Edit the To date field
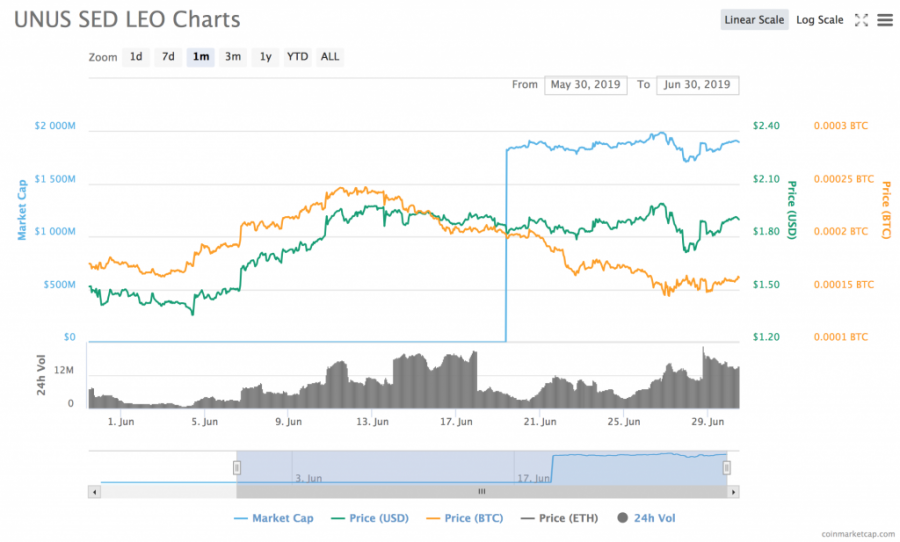Screen dimensions: 900x542 point(697,85)
